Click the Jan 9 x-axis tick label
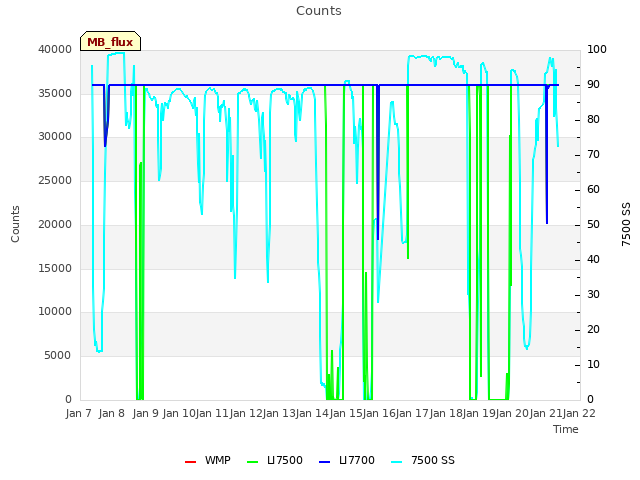 (146, 413)
